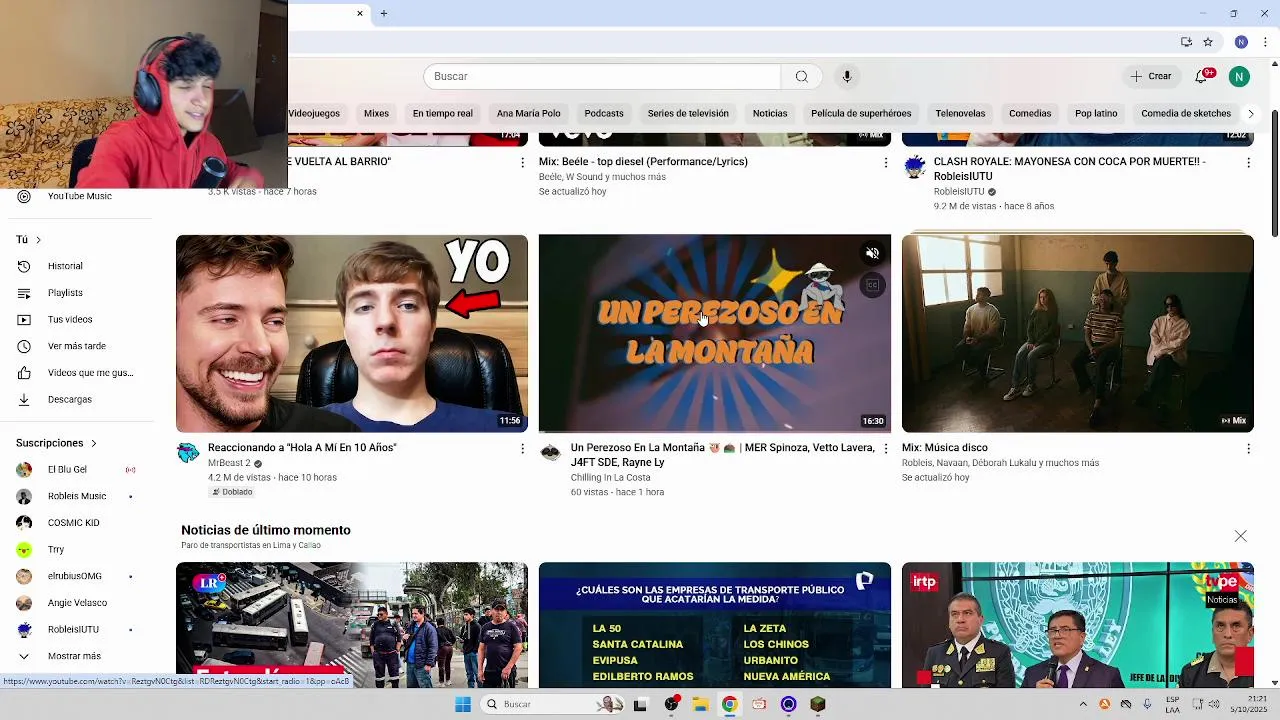Open YouTube notifications bell
Viewport: 1280px width, 720px height.
pyautogui.click(x=1203, y=76)
